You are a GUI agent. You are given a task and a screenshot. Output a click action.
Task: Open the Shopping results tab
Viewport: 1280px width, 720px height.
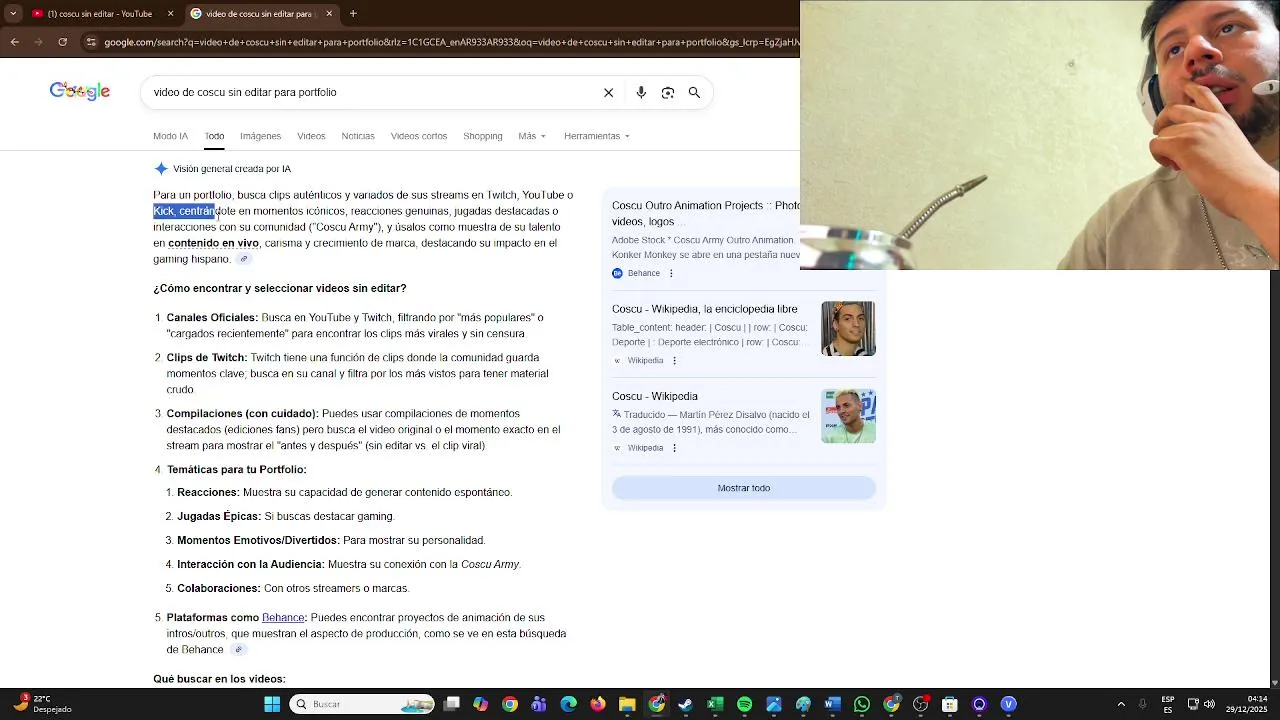tap(483, 136)
